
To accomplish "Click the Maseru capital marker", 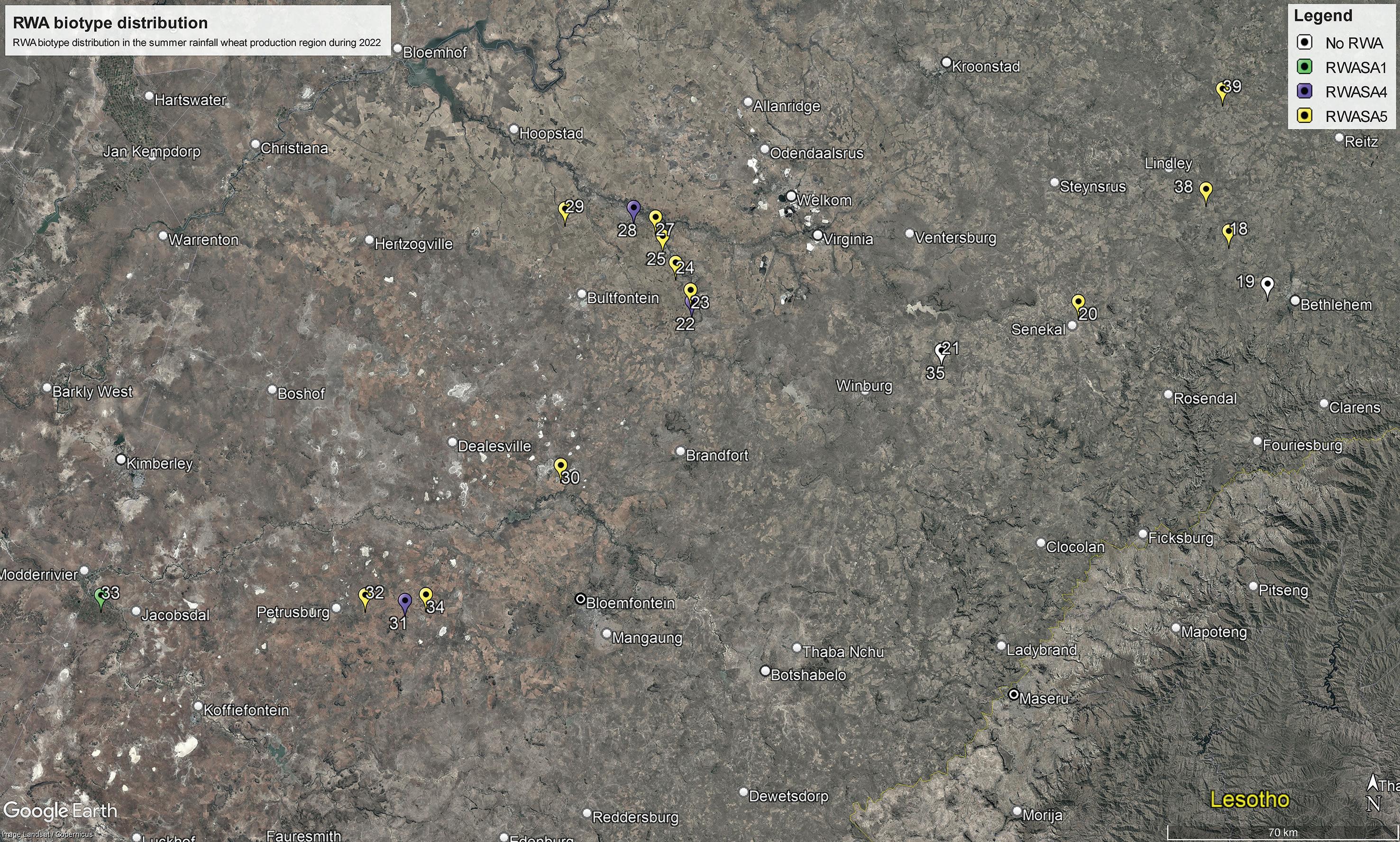I will [1014, 694].
